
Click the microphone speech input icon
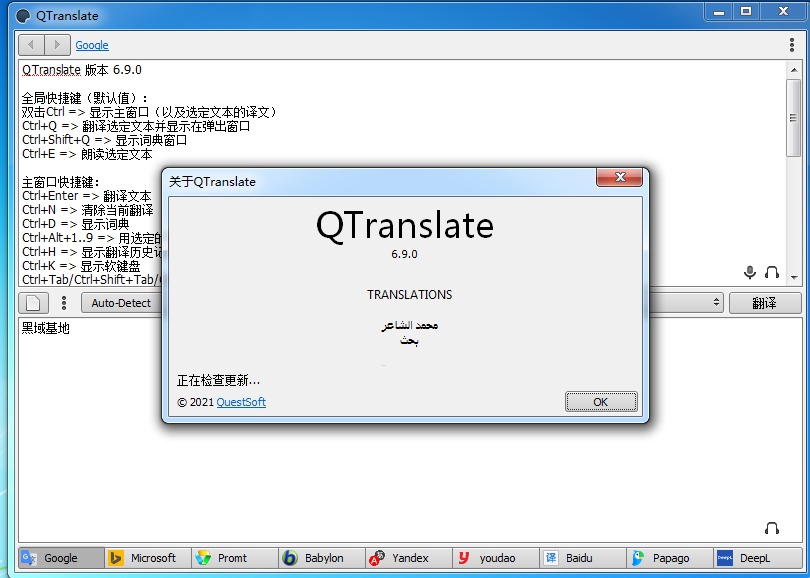click(x=750, y=272)
